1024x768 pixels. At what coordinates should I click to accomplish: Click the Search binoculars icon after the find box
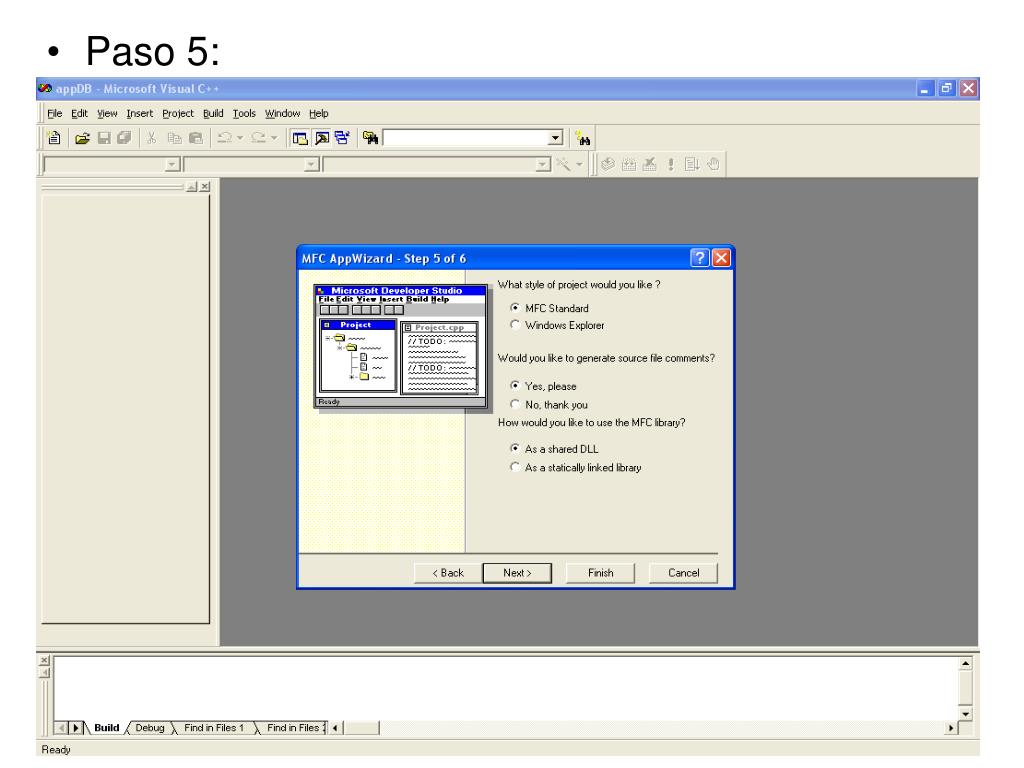583,138
